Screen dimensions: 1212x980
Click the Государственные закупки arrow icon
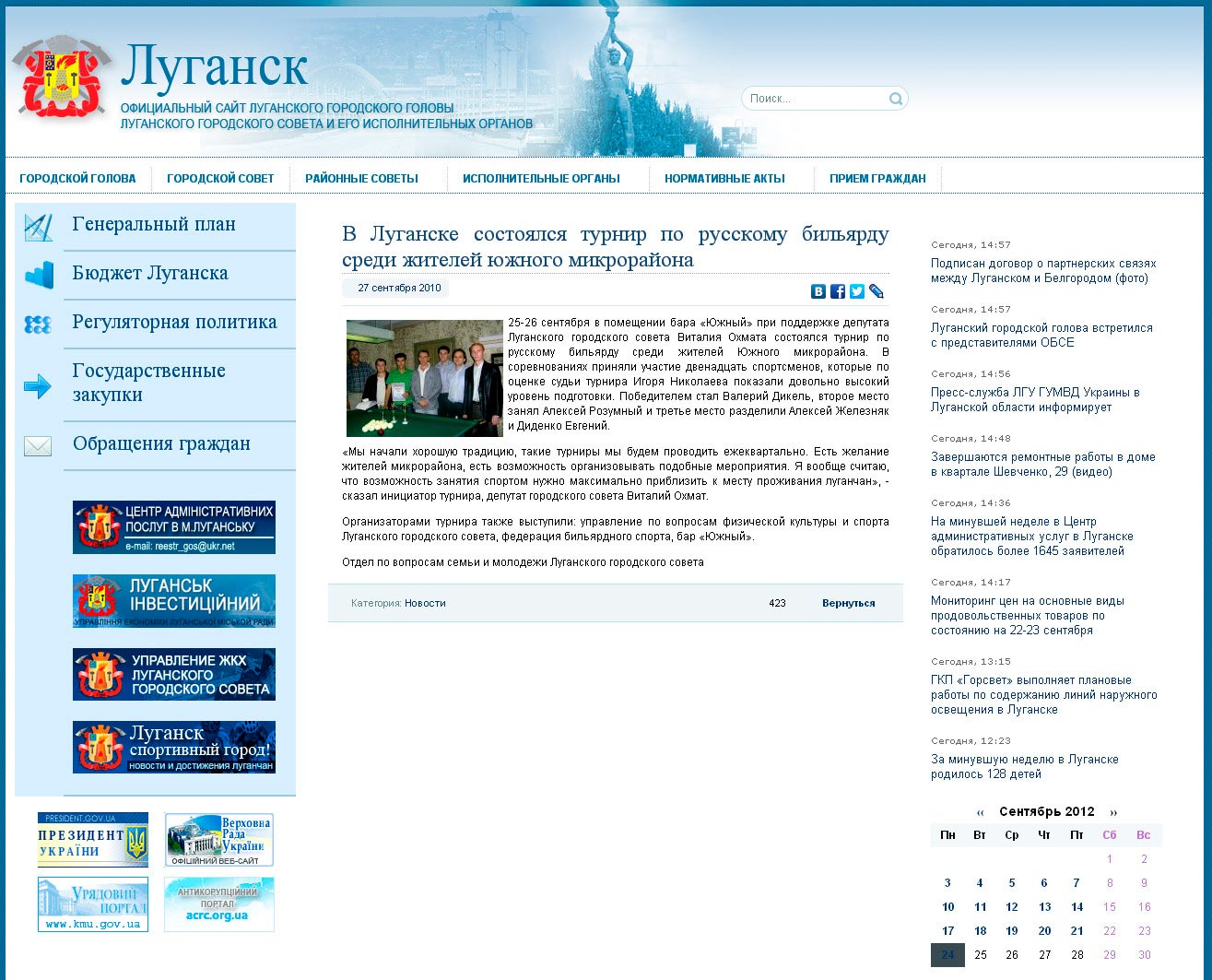(x=38, y=386)
